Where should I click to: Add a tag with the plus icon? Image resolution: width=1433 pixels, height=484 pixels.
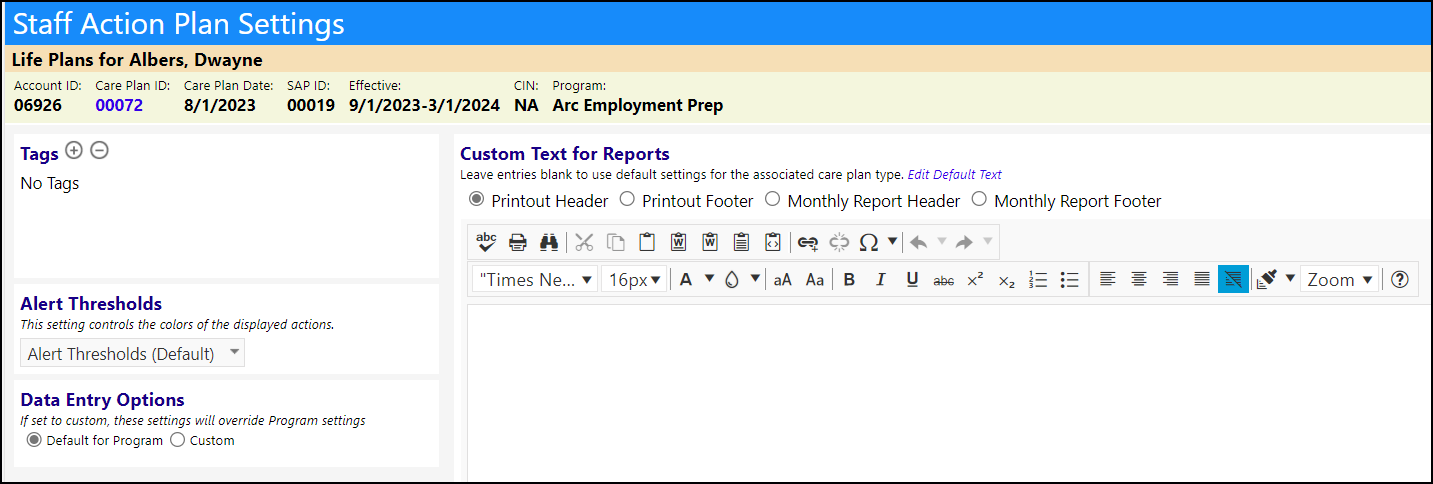pyautogui.click(x=73, y=150)
